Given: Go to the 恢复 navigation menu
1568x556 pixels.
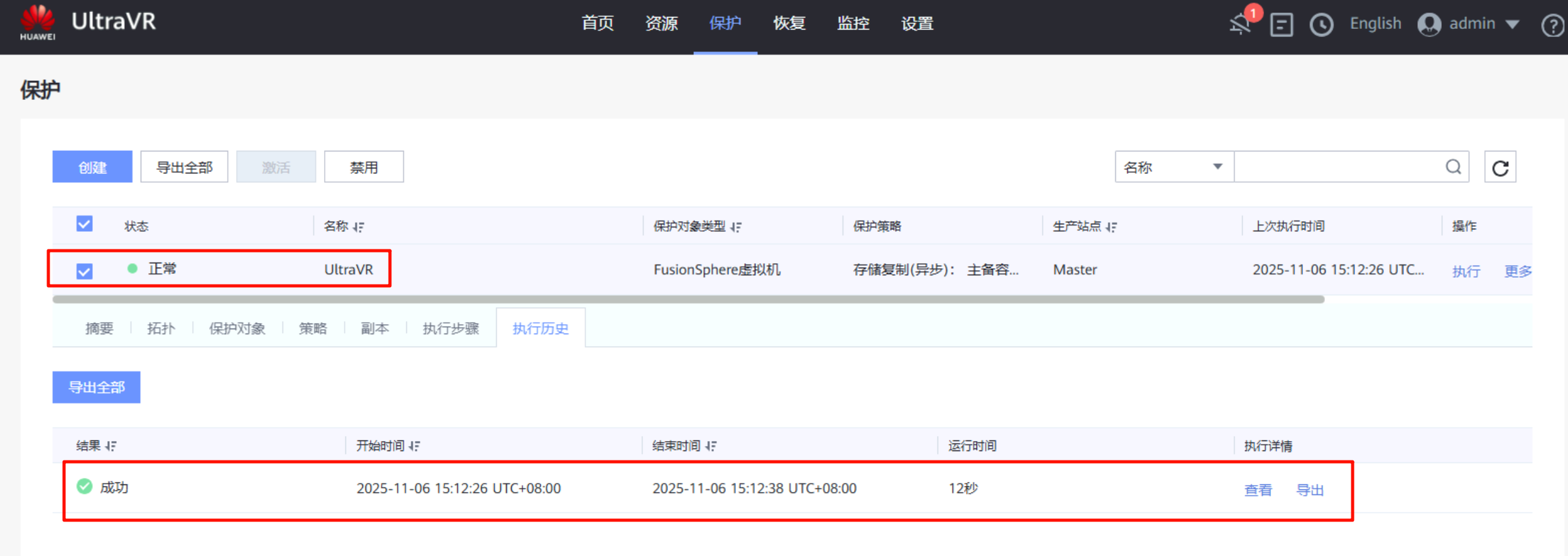Looking at the screenshot, I should click(789, 24).
